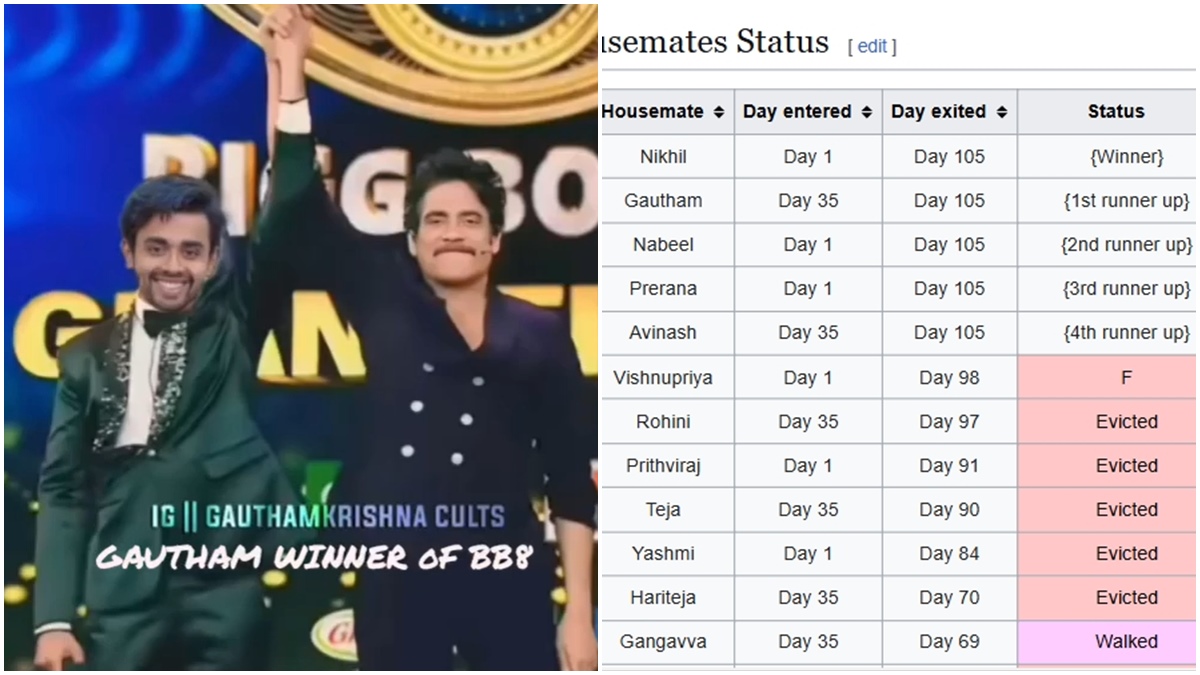
Task: Select the Winner status cell
Action: coord(1126,157)
